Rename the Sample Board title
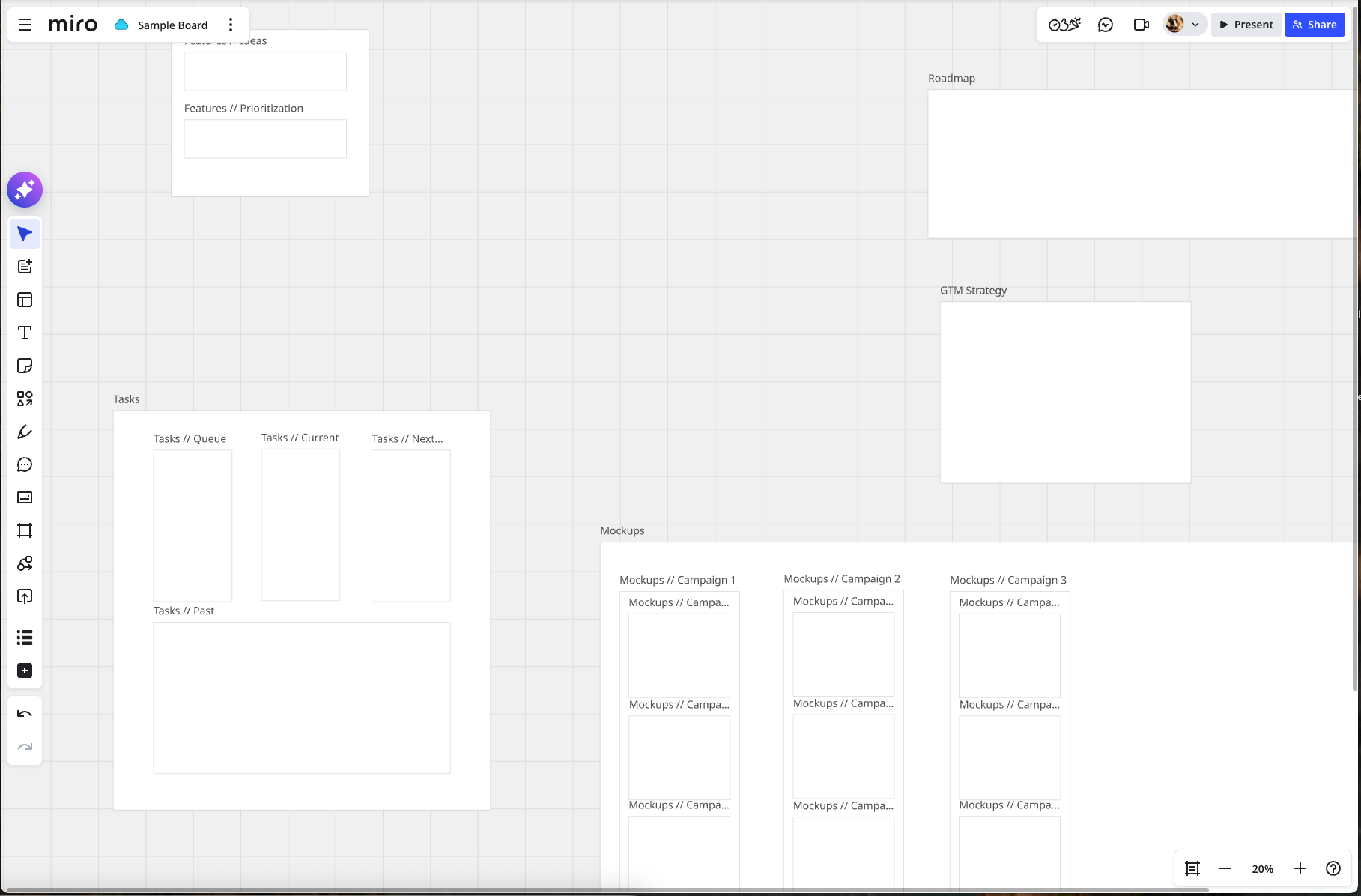Viewport: 1361px width, 896px height. 172,25
